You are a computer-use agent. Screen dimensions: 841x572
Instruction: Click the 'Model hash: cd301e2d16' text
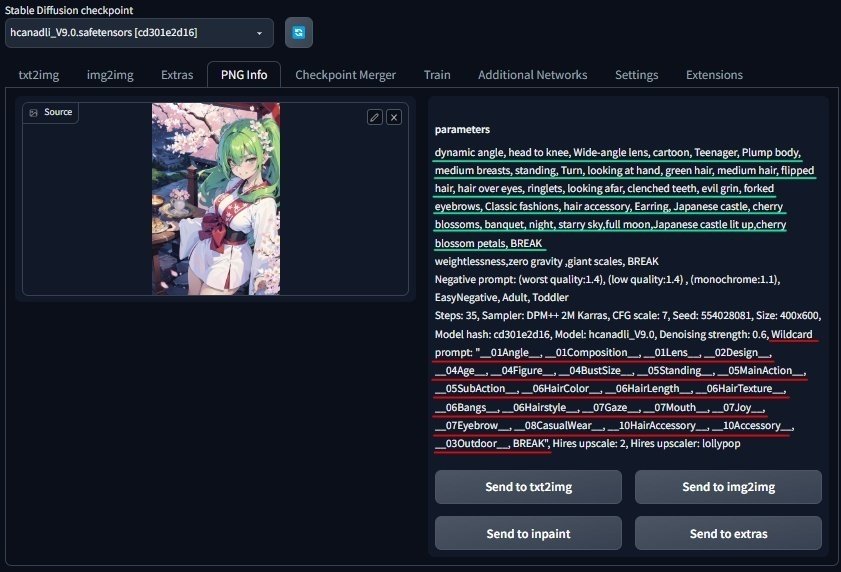point(492,334)
